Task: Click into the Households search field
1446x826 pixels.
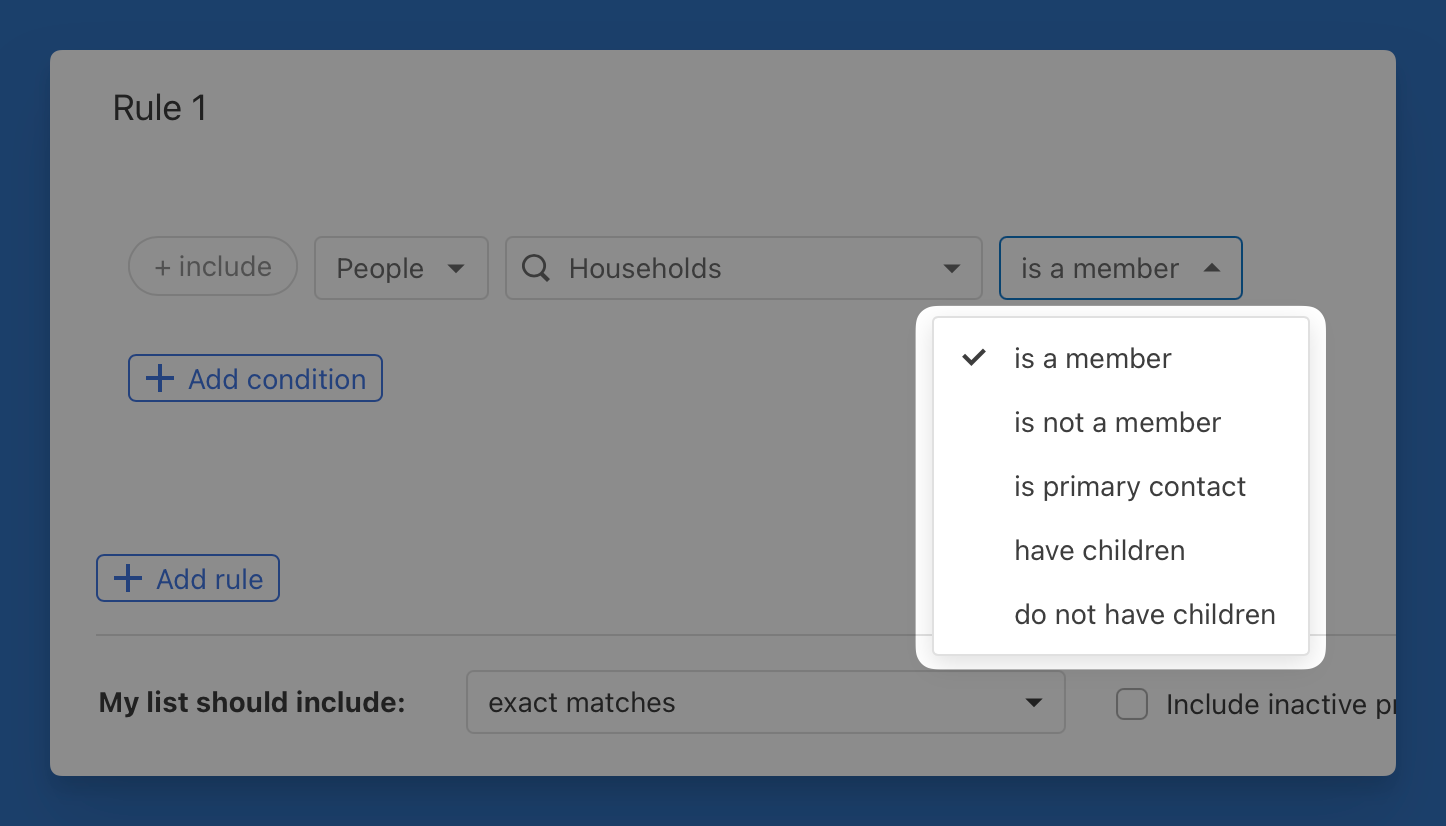Action: click(x=740, y=268)
